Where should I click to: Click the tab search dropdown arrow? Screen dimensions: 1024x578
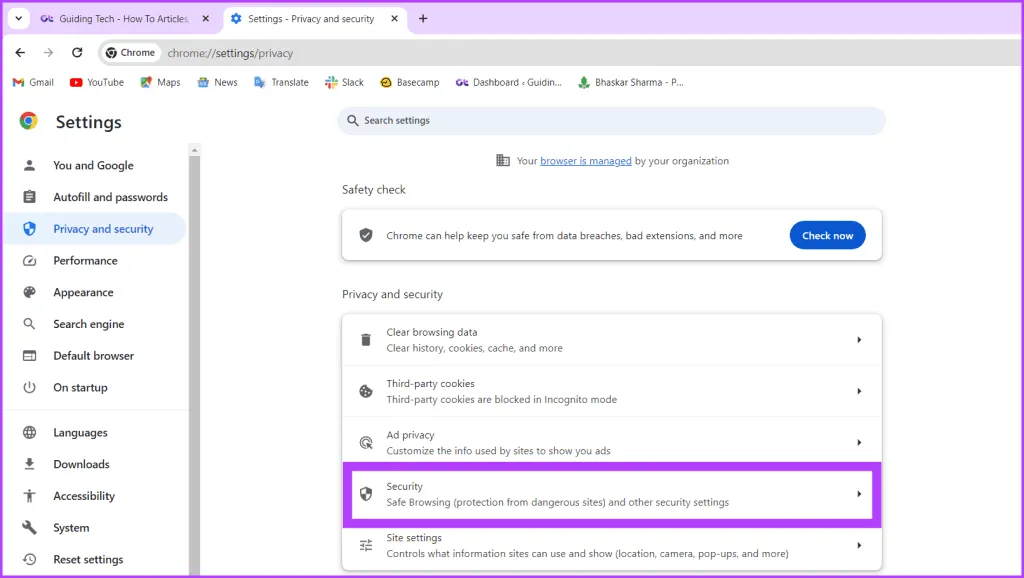[x=18, y=18]
